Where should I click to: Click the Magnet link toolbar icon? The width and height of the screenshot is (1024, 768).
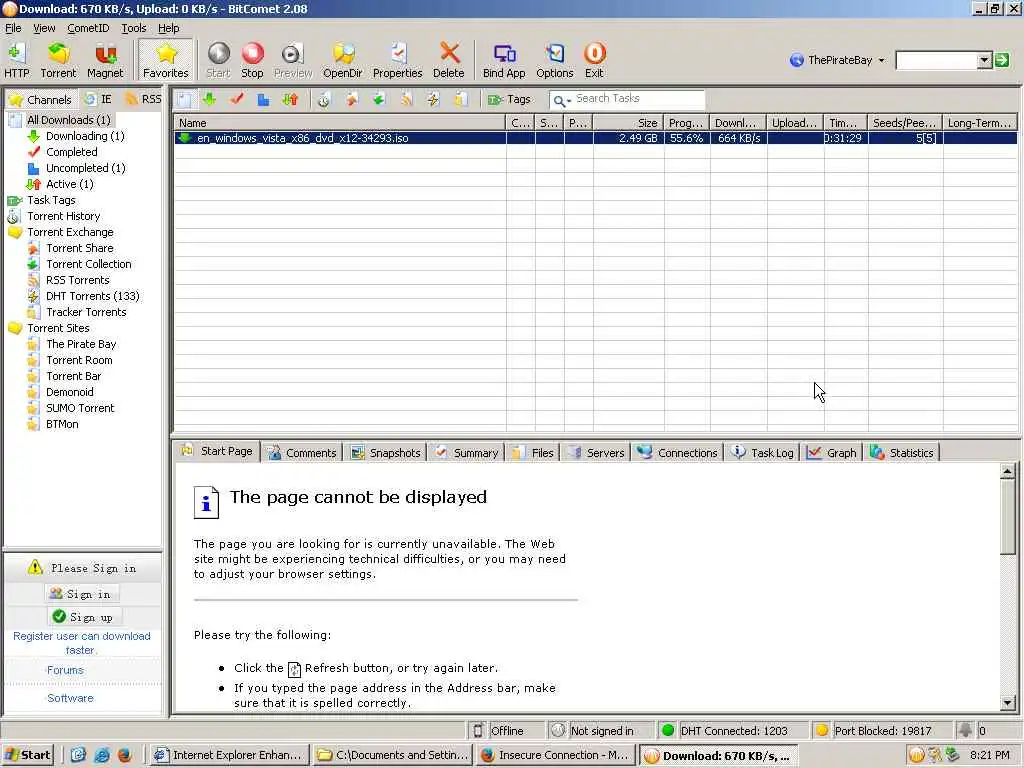point(104,60)
